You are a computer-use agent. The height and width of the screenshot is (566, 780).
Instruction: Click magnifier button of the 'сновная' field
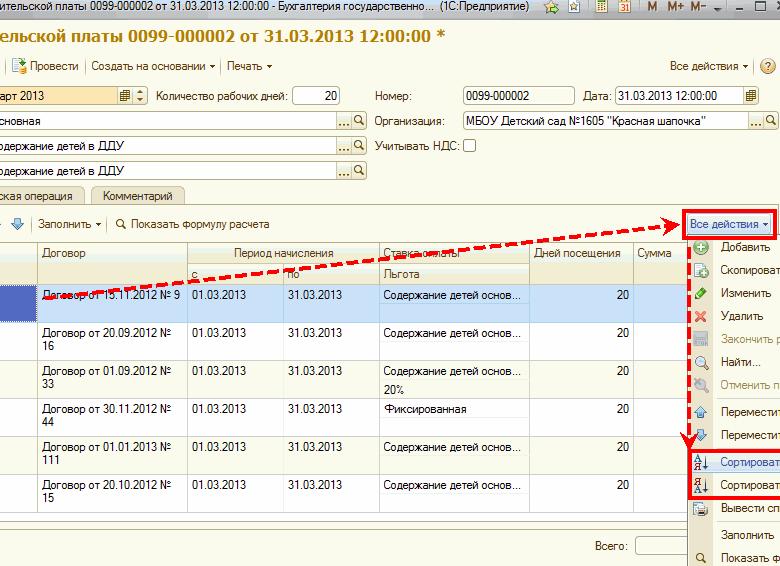tap(359, 121)
